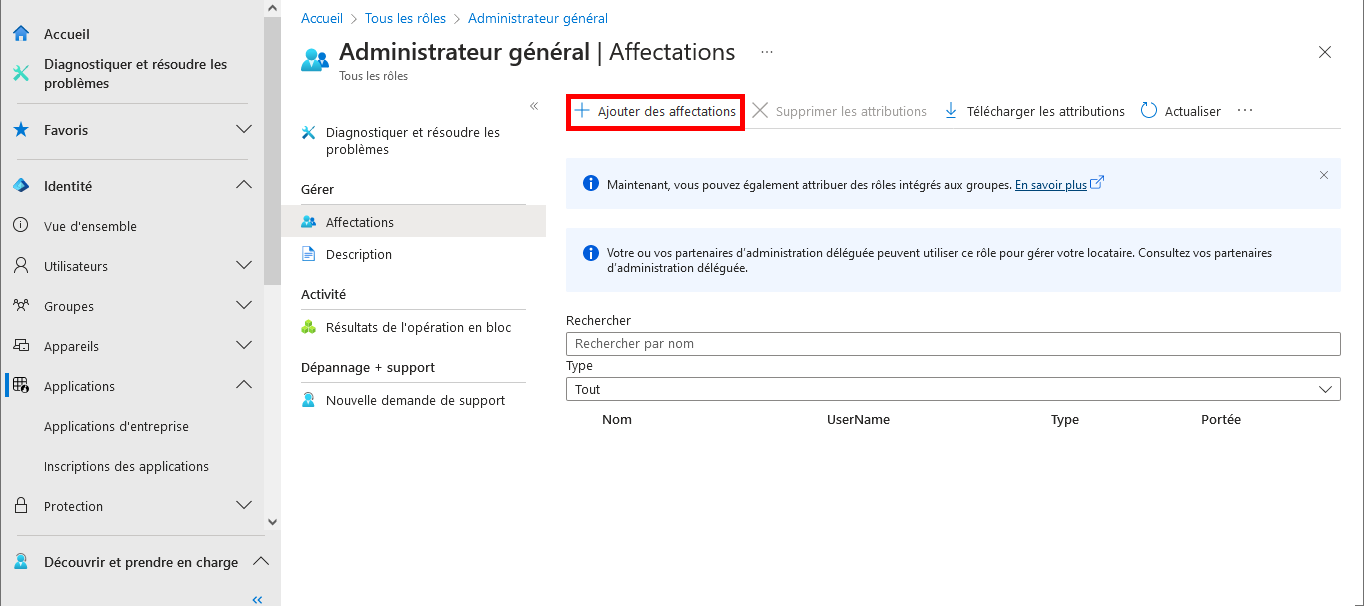Click Ajouter des affectations
Image resolution: width=1364 pixels, height=606 pixels.
coord(654,111)
